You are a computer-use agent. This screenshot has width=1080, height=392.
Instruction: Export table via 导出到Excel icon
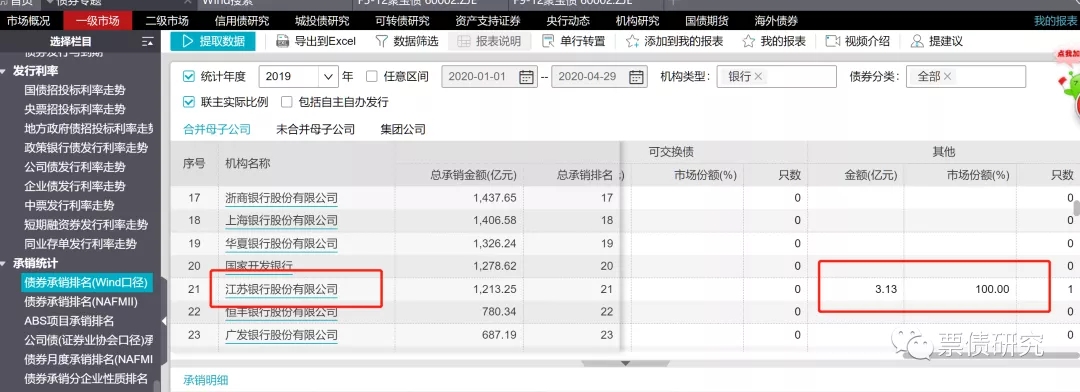(x=282, y=41)
